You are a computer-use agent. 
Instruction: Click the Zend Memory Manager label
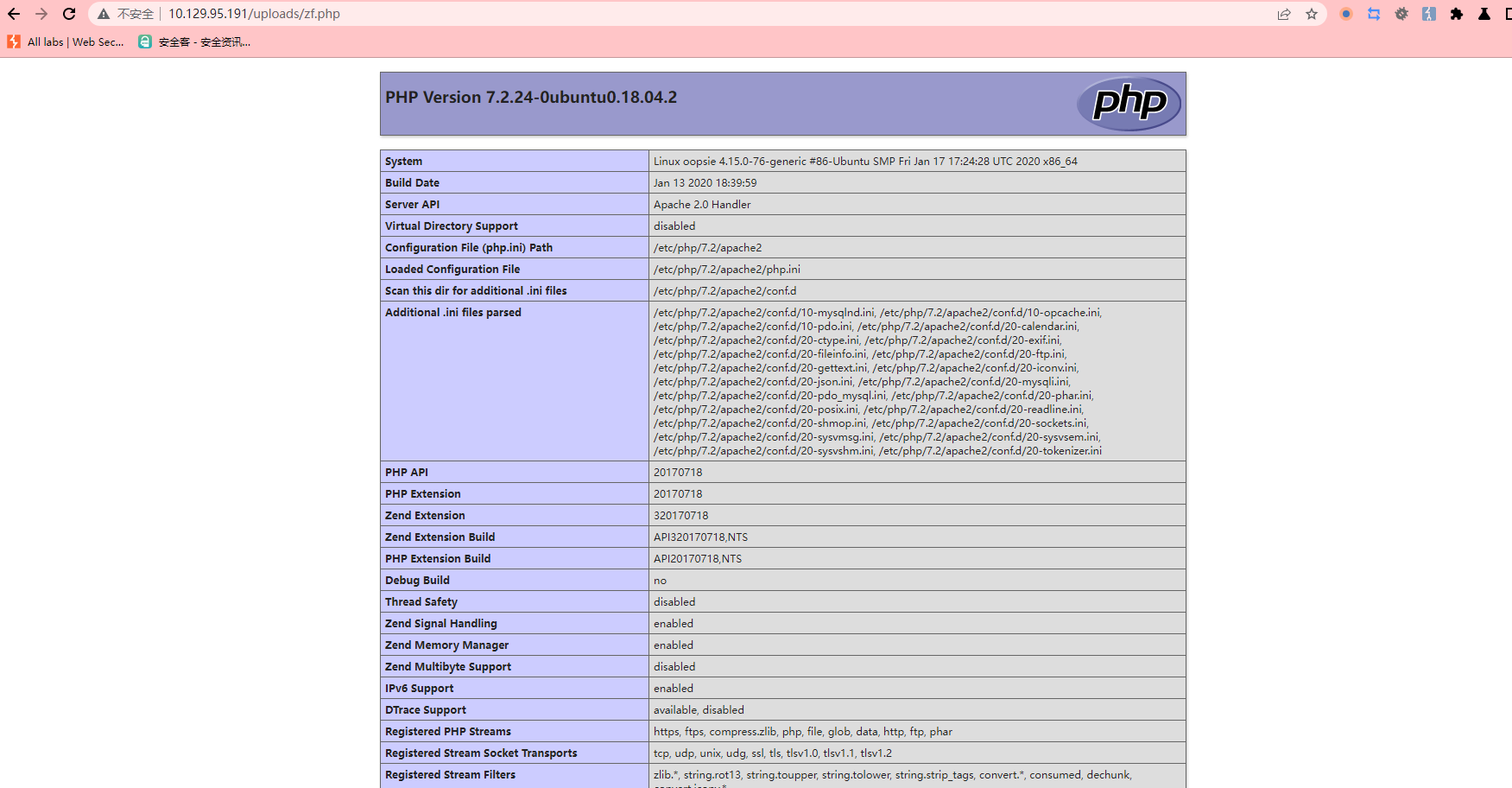point(446,645)
